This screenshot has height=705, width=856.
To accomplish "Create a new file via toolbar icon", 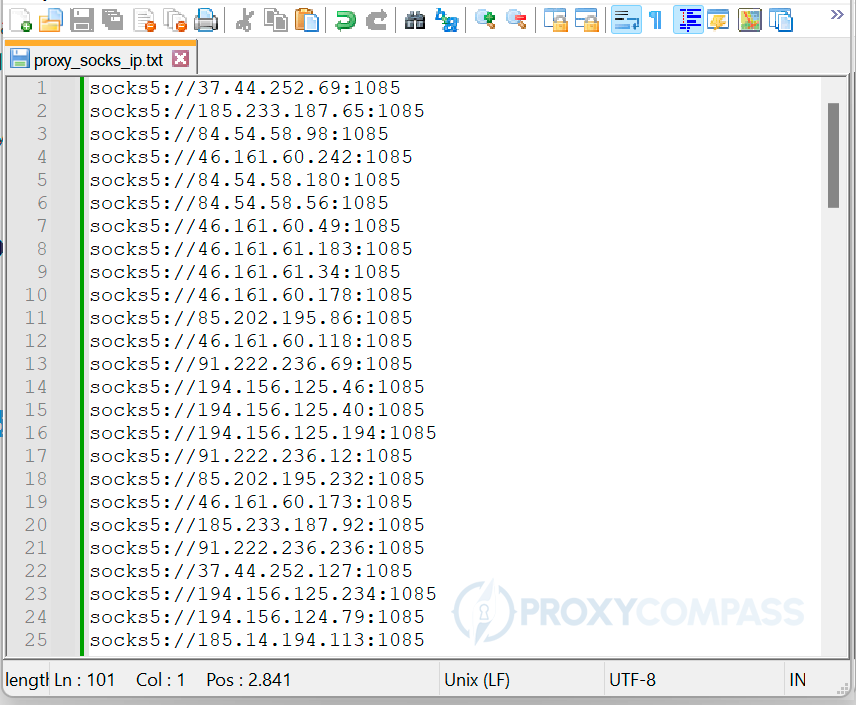I will (x=20, y=20).
